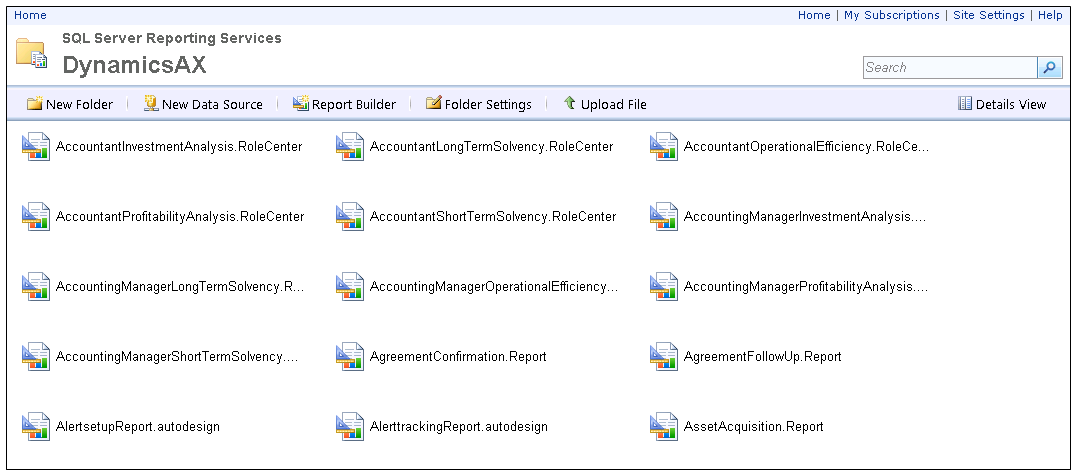Screen dimensions: 1076x476
Task: Open My Subscriptions link
Action: pyautogui.click(x=891, y=15)
